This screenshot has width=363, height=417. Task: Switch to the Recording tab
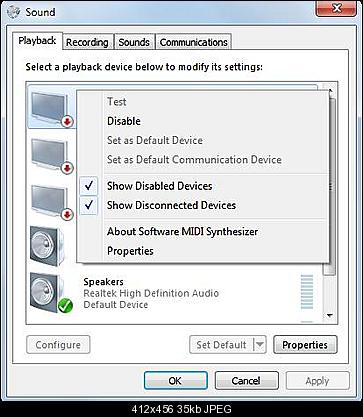tap(87, 42)
